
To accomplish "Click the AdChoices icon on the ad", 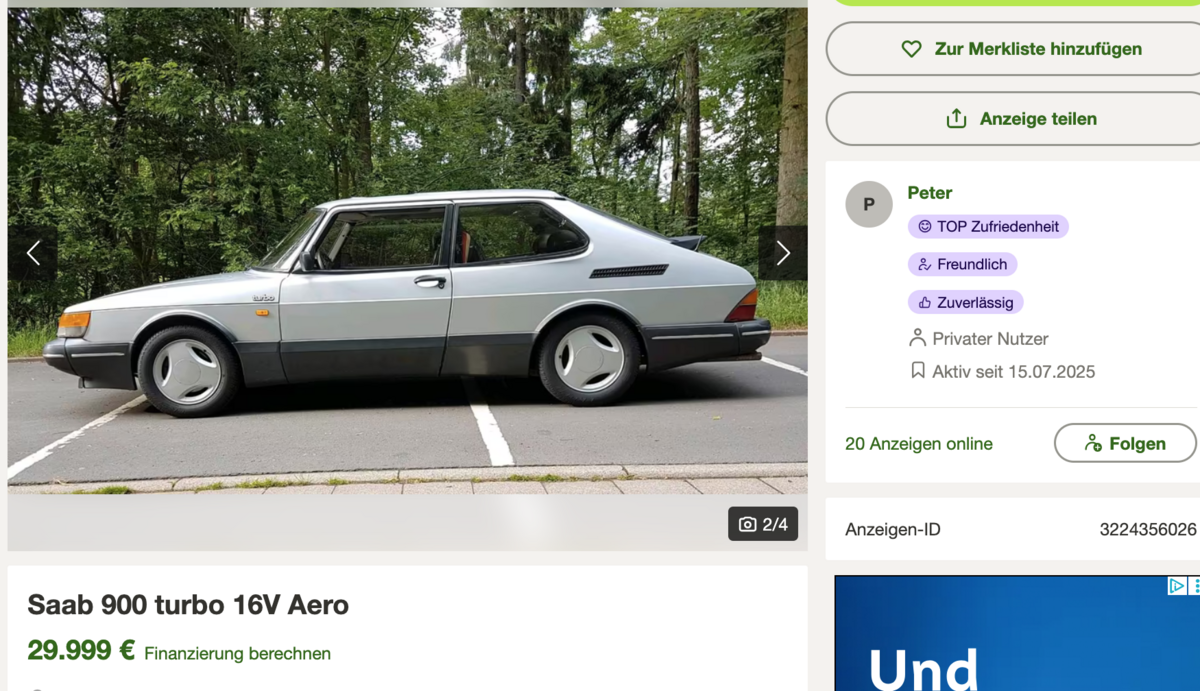I will point(1177,586).
